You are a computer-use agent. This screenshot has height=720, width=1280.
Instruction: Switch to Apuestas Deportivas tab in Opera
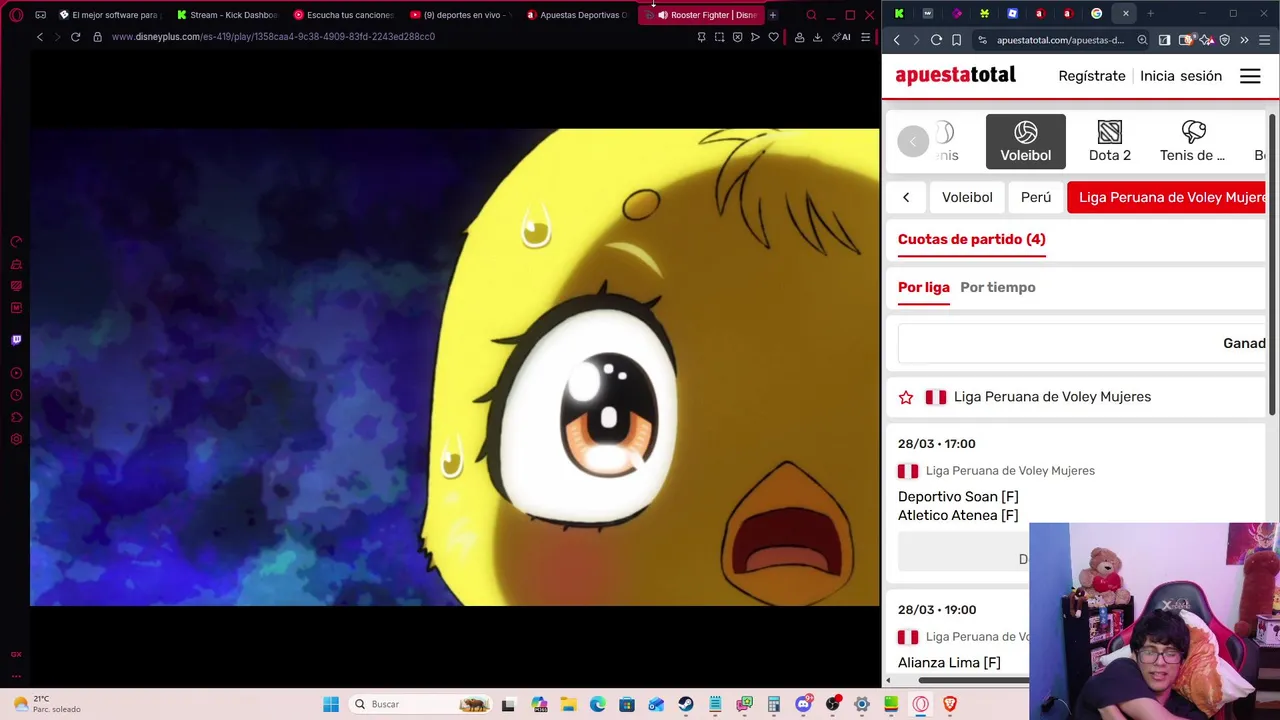point(577,15)
